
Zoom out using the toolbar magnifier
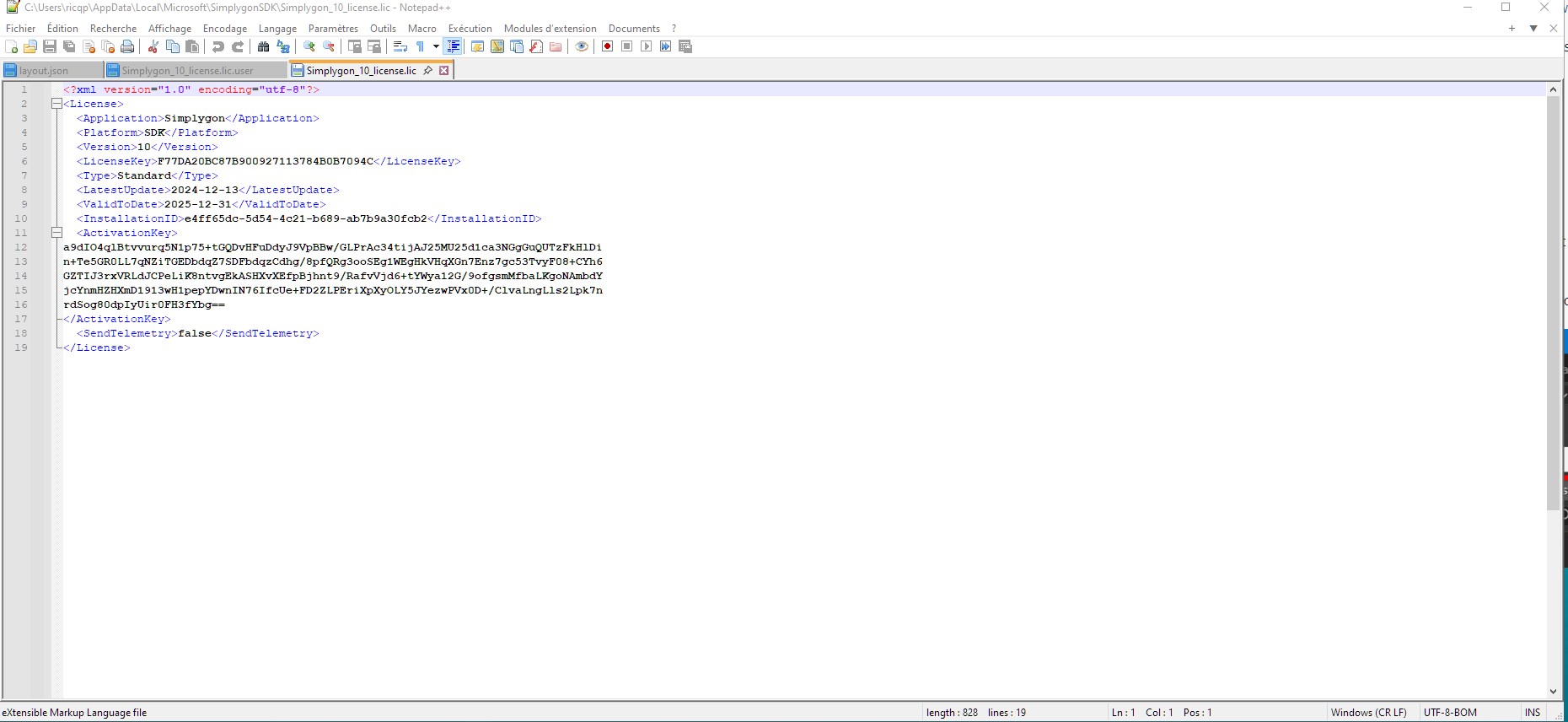pyautogui.click(x=329, y=46)
